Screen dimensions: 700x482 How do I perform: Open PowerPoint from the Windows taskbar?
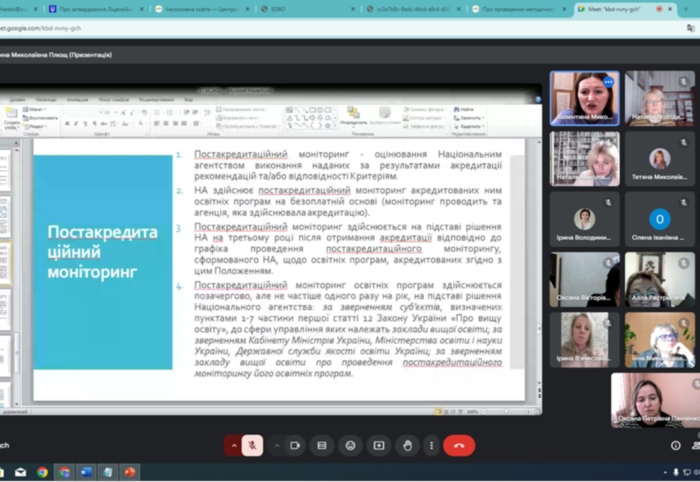pyautogui.click(x=129, y=472)
